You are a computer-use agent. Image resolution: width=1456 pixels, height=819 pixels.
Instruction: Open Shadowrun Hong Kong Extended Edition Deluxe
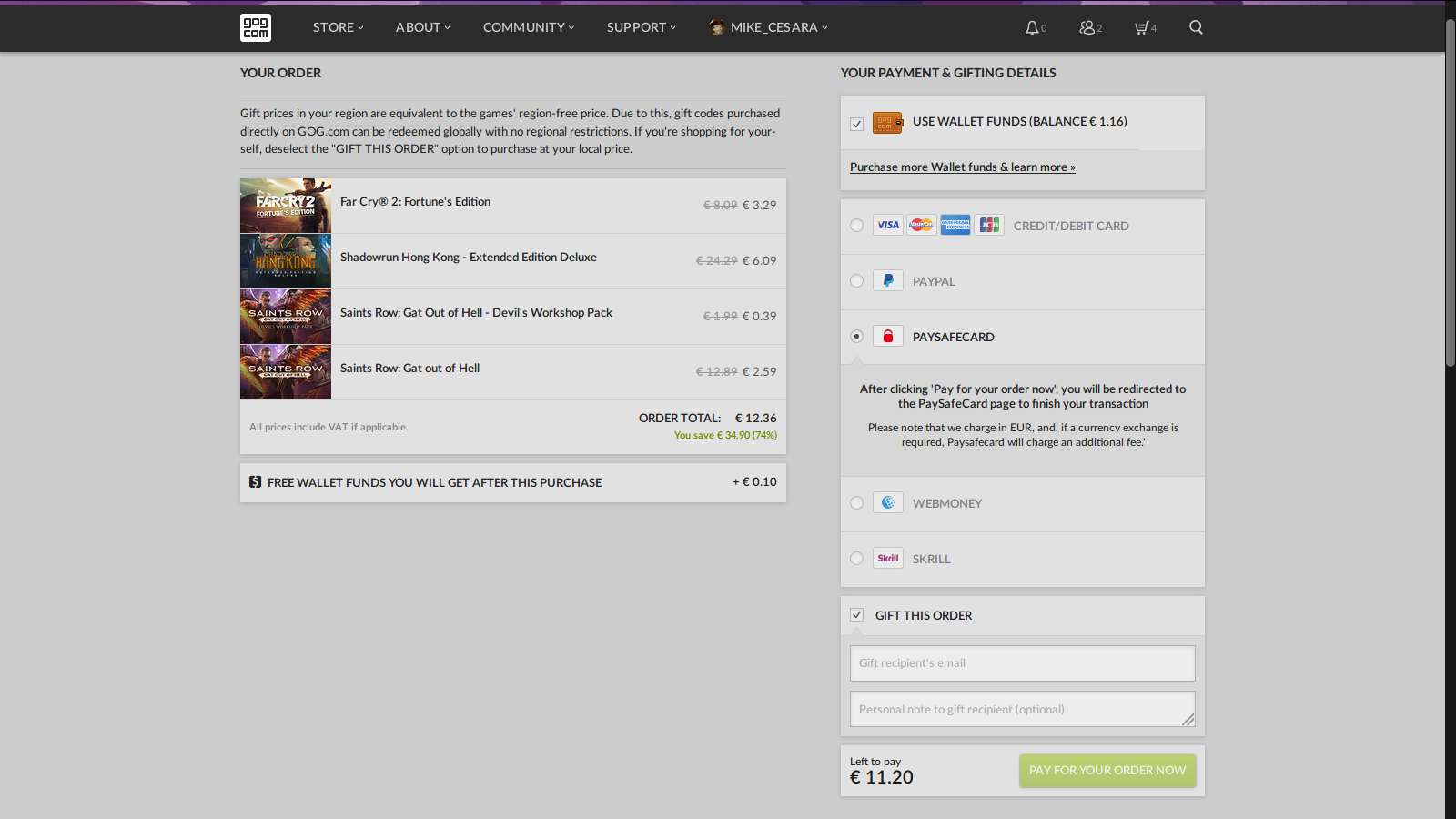click(x=469, y=258)
